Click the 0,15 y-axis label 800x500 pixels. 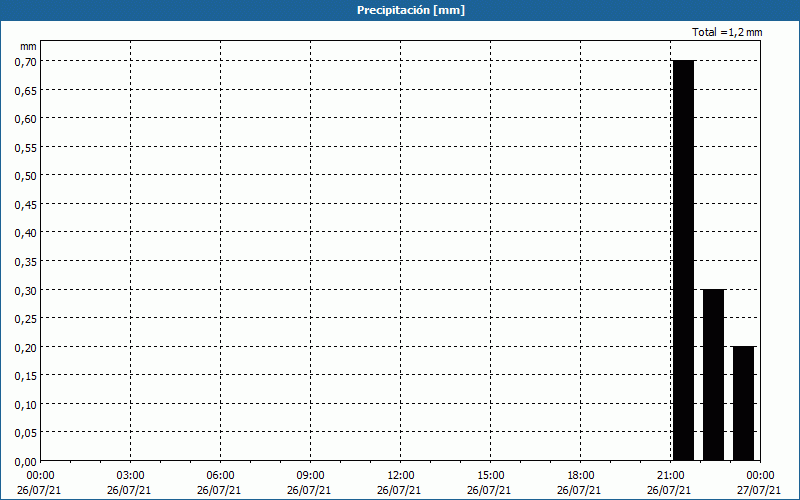pos(26,376)
